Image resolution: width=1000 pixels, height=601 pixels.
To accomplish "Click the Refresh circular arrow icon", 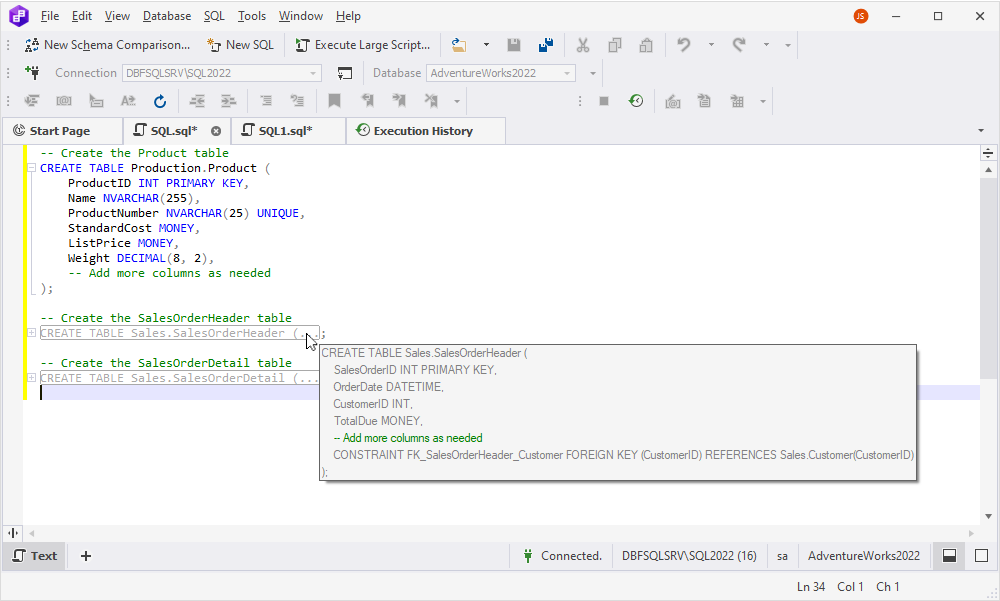I will (159, 101).
